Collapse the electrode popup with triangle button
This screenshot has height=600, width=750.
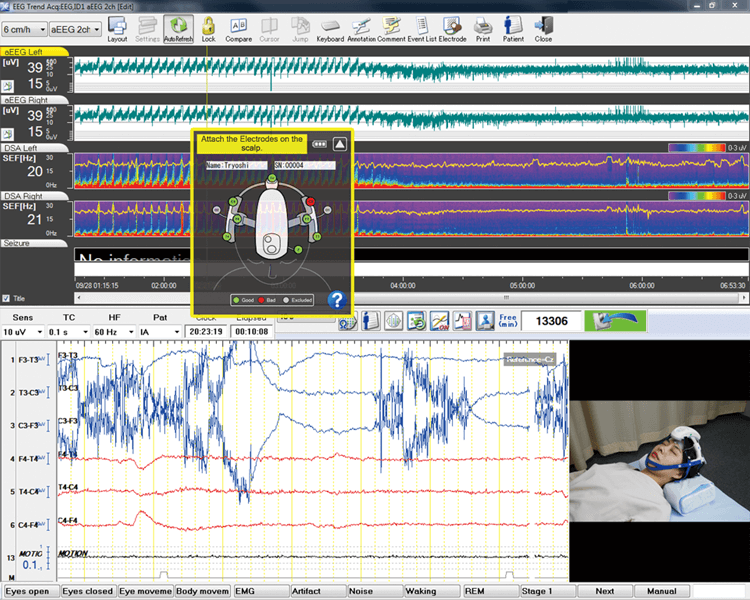coord(340,144)
